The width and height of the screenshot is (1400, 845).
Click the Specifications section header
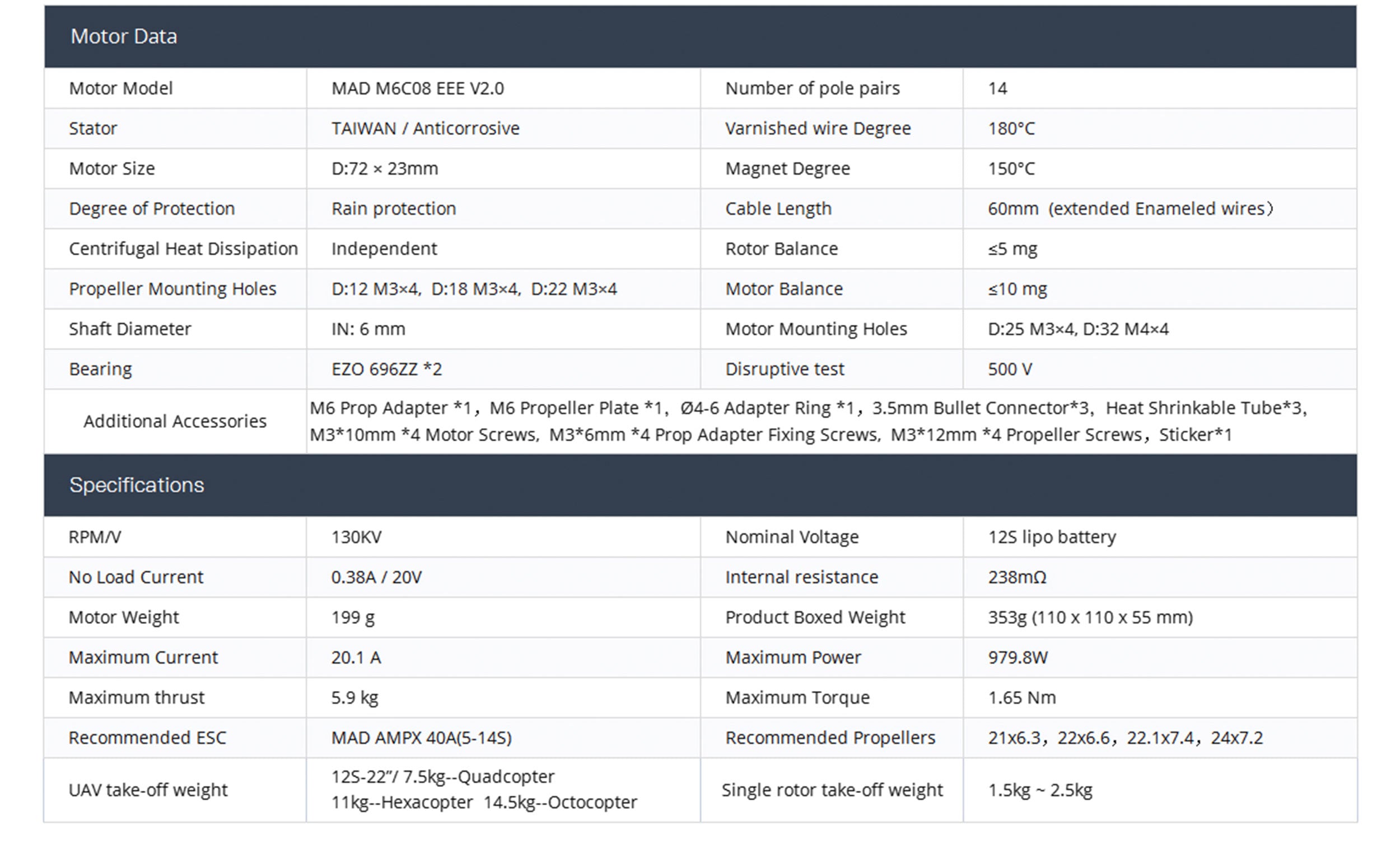click(137, 485)
